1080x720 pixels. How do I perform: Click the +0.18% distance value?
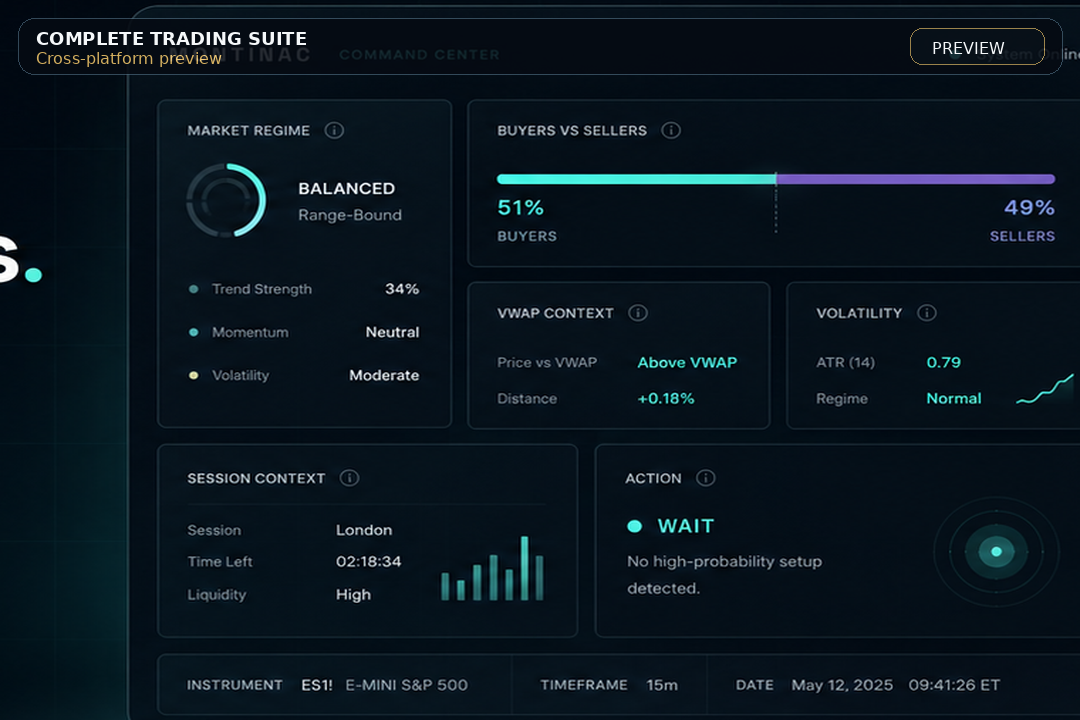point(666,398)
